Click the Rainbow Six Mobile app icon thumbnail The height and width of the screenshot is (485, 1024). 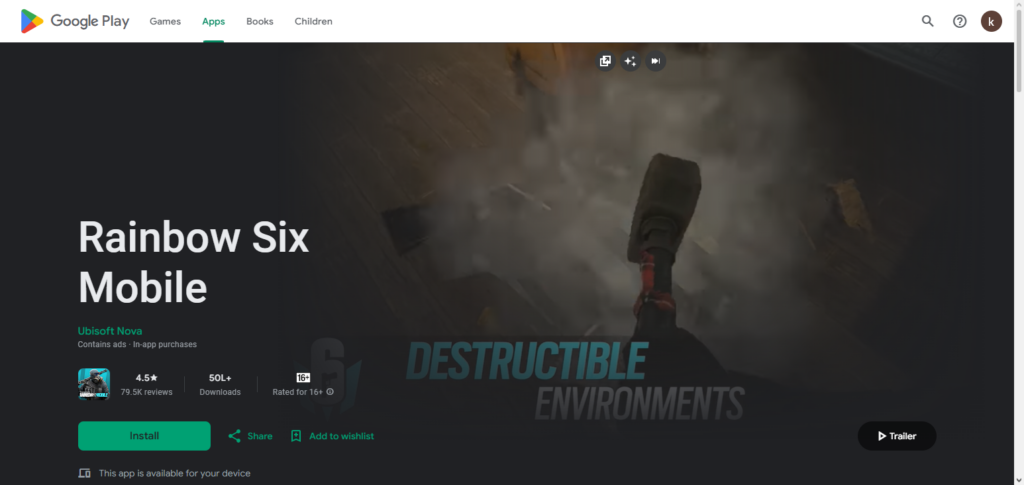94,384
